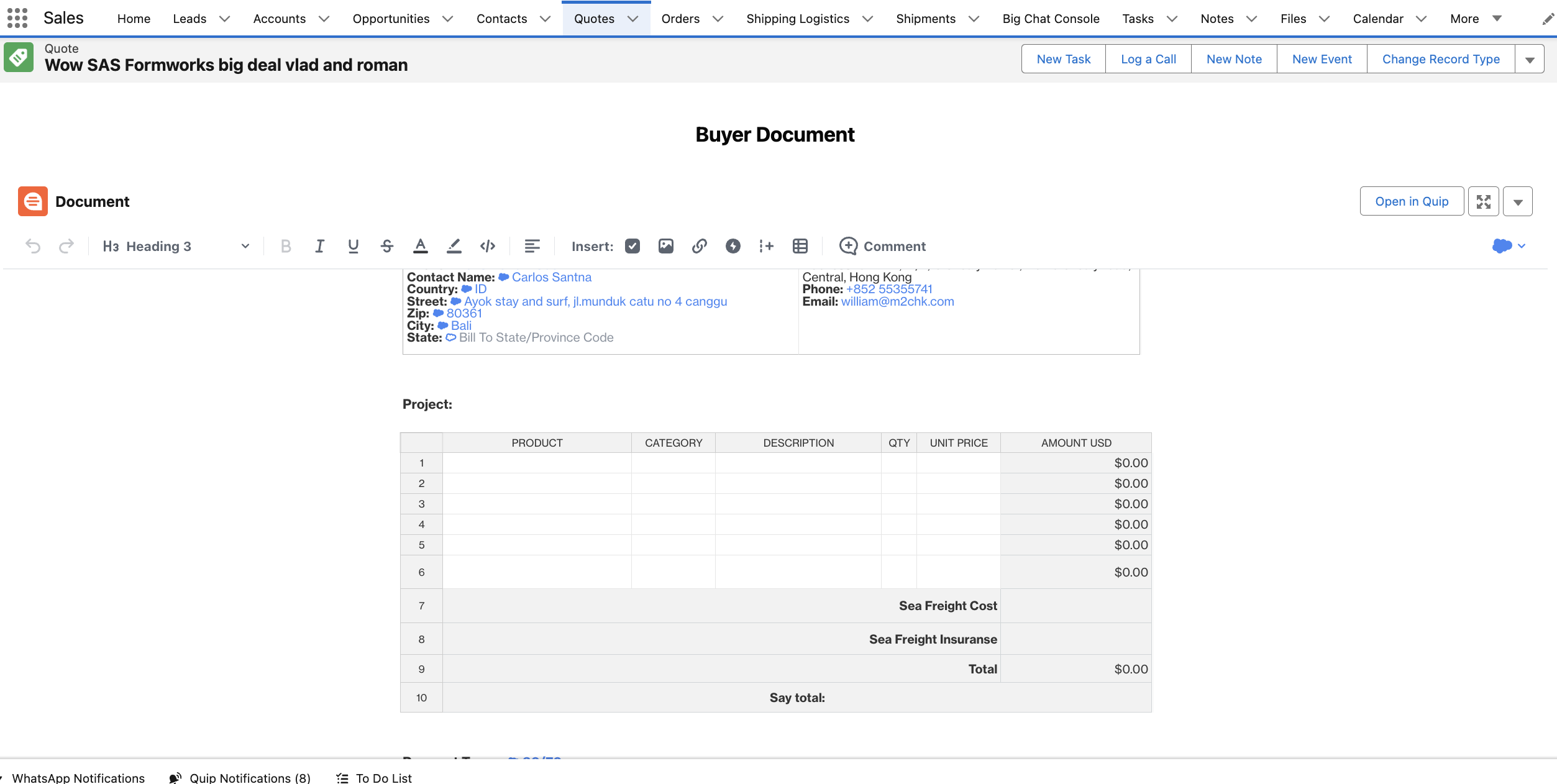Image resolution: width=1557 pixels, height=784 pixels.
Task: Open the email link william@m2chk.com
Action: pos(898,301)
